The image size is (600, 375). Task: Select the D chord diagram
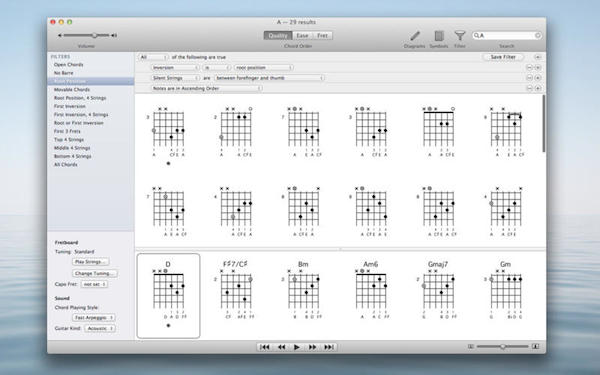pos(168,296)
